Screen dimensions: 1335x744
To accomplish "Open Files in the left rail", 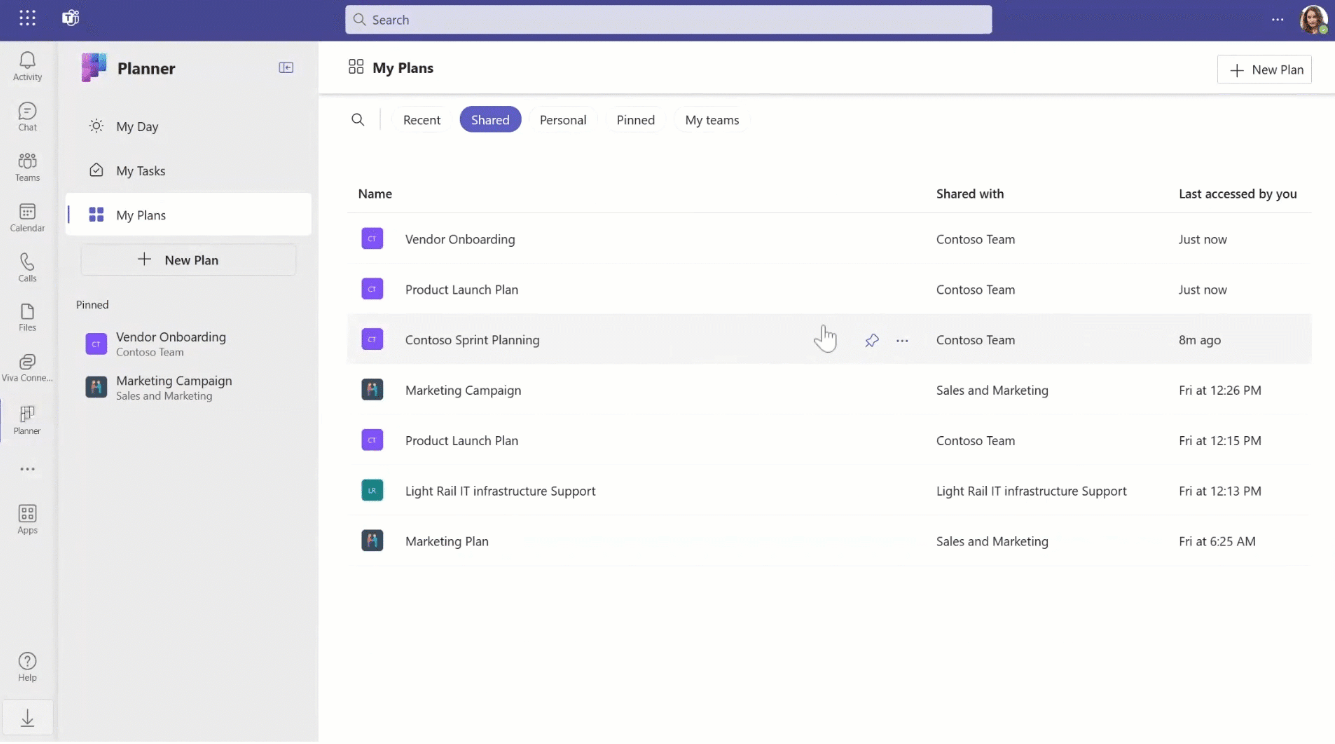I will (x=27, y=317).
